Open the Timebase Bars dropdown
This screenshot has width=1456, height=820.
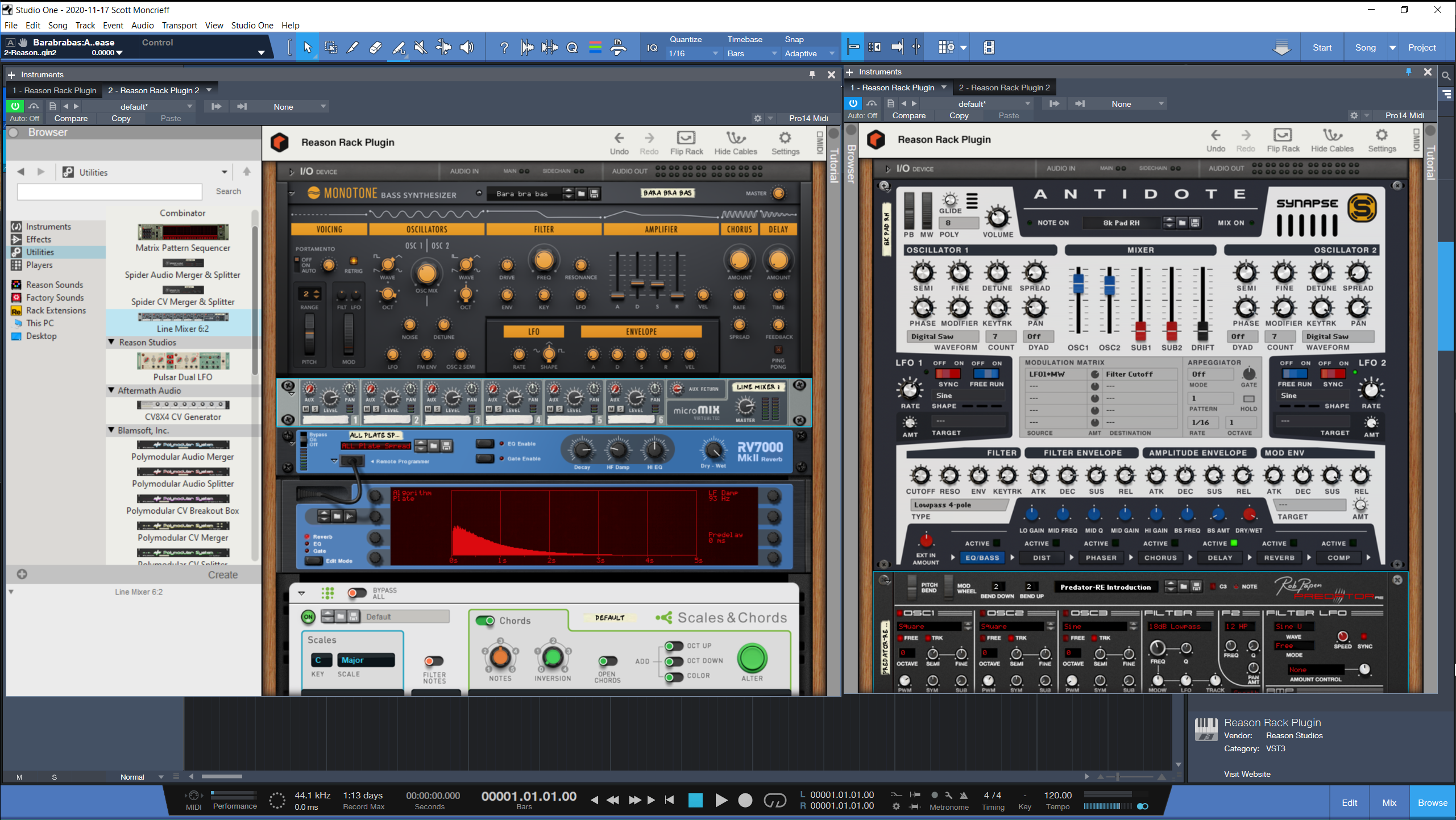[752, 53]
